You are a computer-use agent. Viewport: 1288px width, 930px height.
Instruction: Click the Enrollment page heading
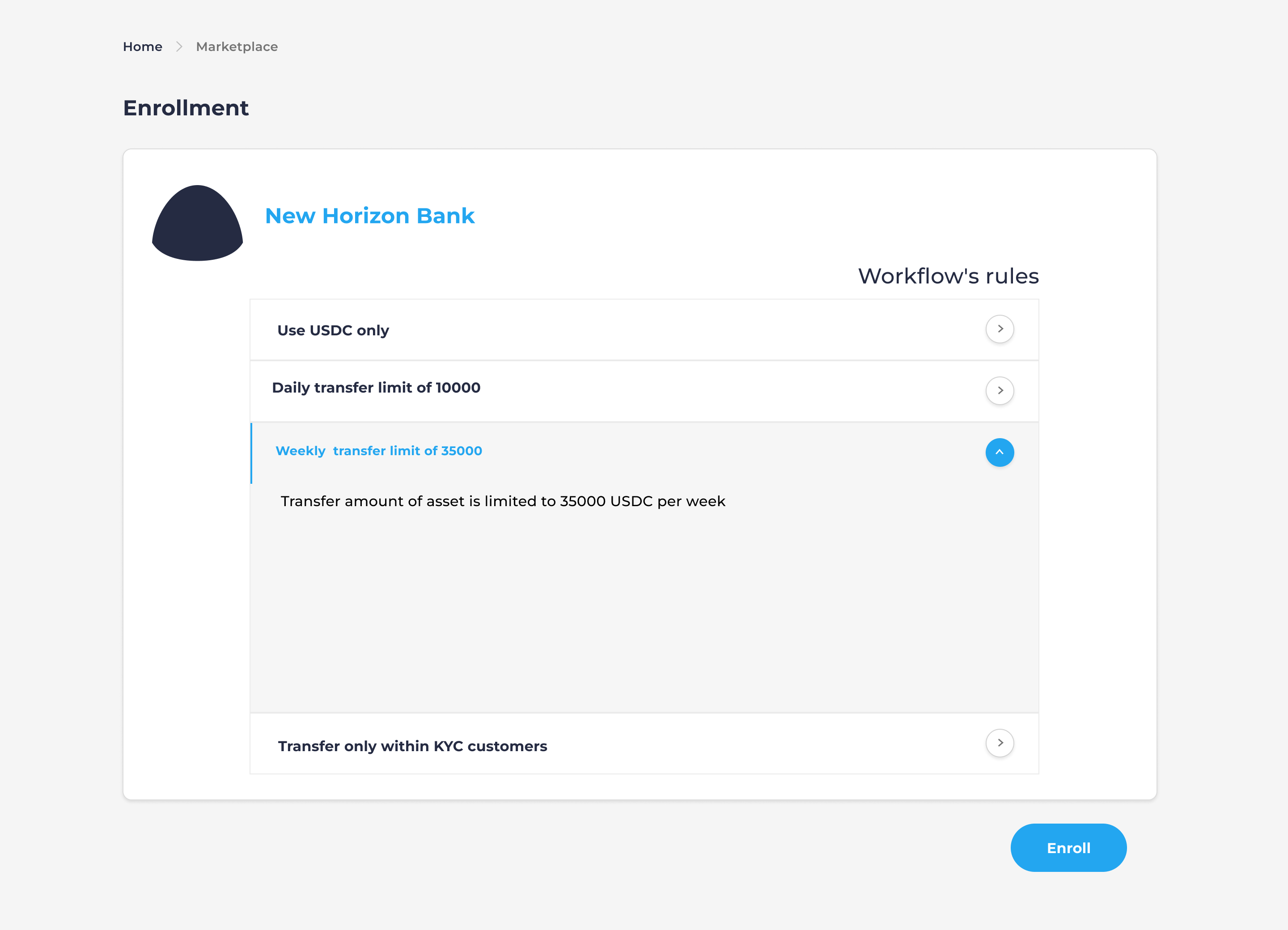[186, 108]
